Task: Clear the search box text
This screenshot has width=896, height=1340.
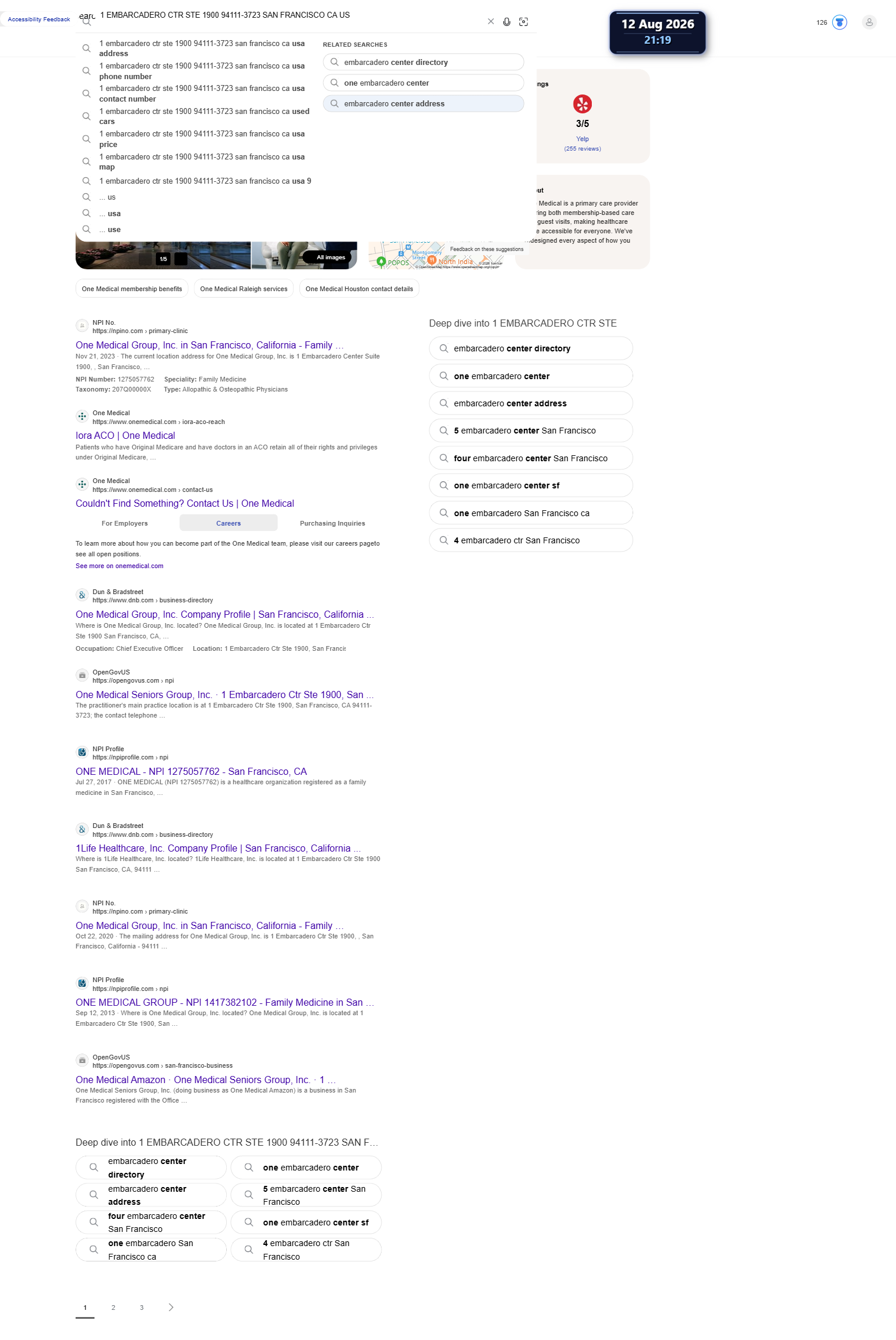Action: [491, 22]
